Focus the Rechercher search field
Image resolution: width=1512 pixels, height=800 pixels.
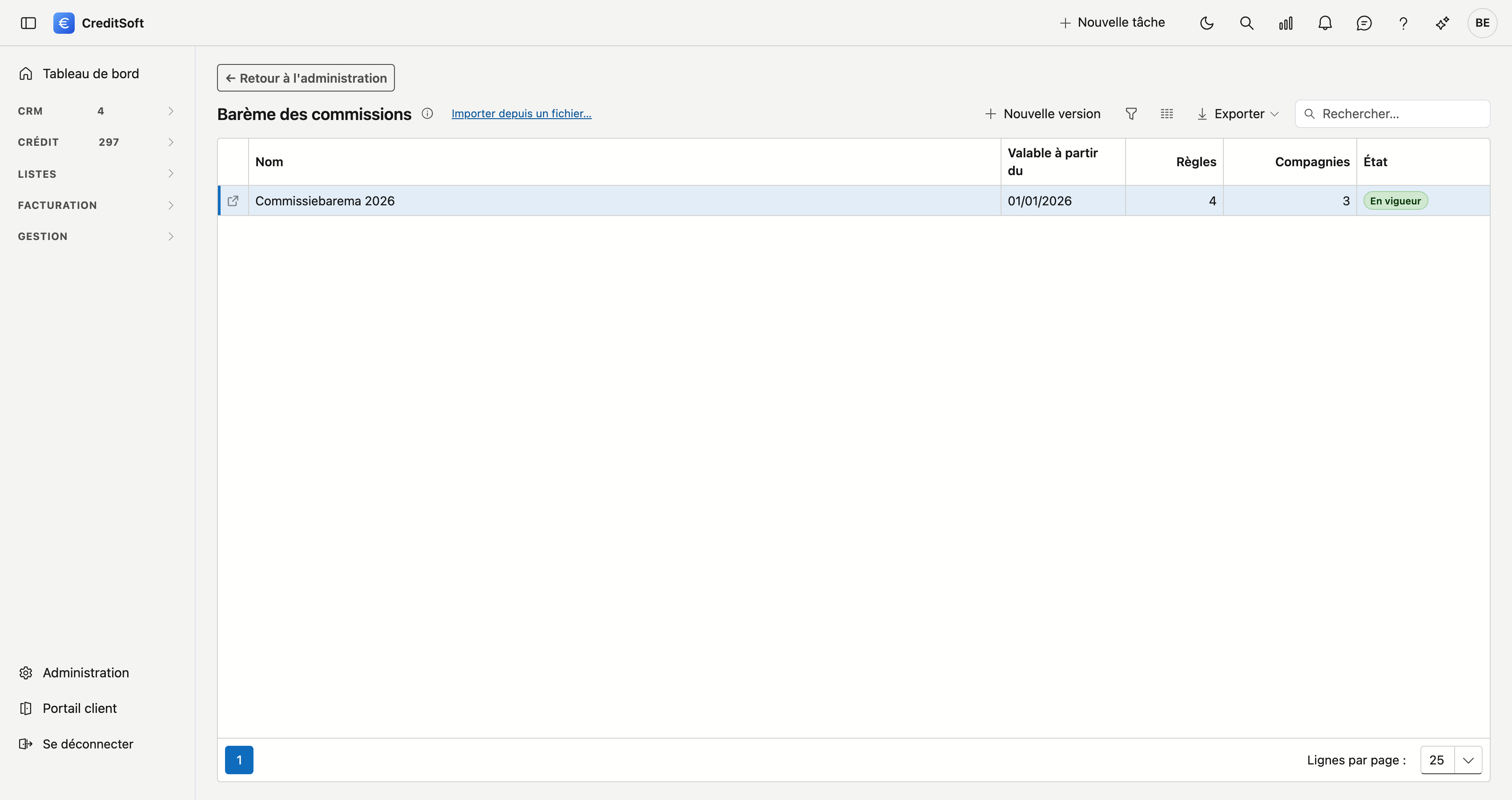click(1392, 114)
